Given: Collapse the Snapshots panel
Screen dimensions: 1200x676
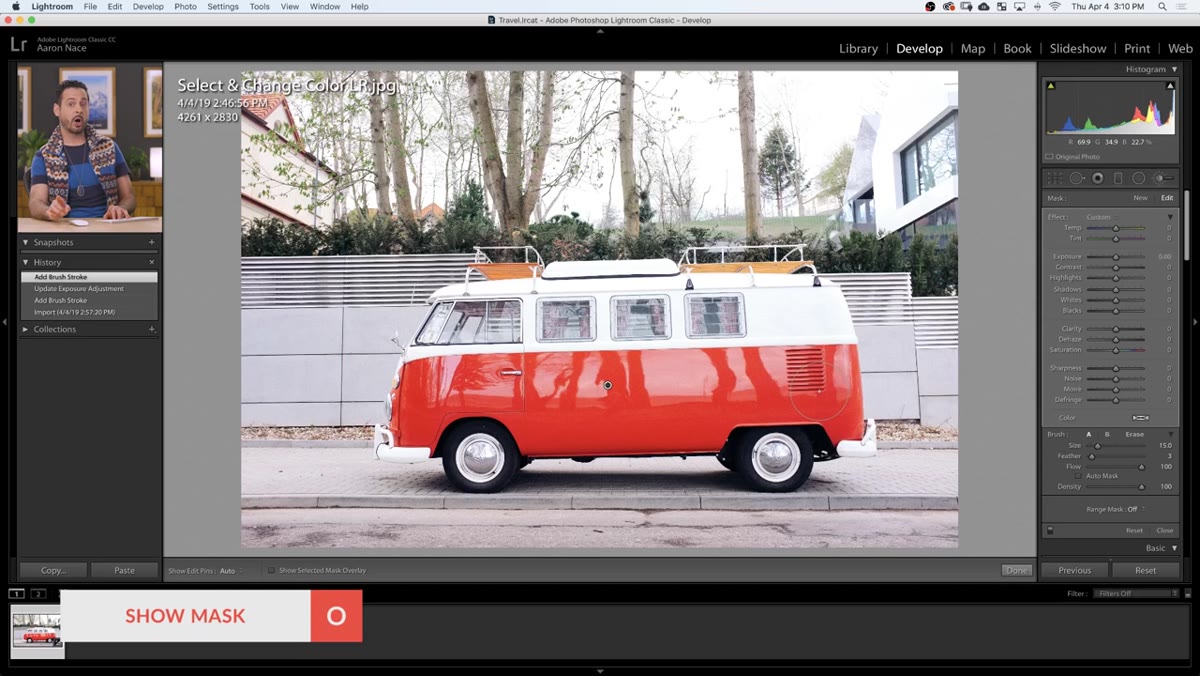Looking at the screenshot, I should 25,242.
